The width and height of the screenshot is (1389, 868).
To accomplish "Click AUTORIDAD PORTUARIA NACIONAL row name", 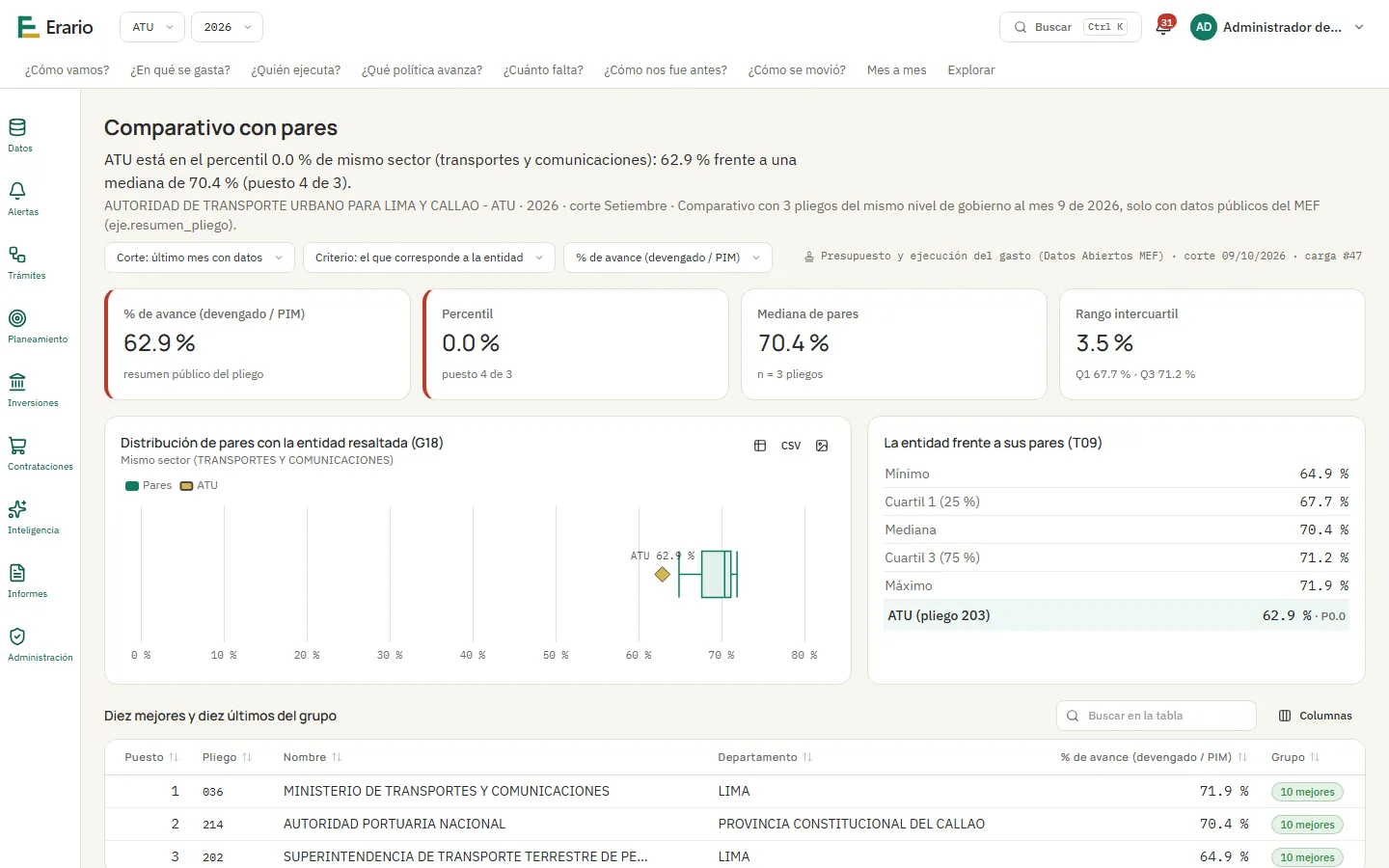I will click(x=395, y=824).
